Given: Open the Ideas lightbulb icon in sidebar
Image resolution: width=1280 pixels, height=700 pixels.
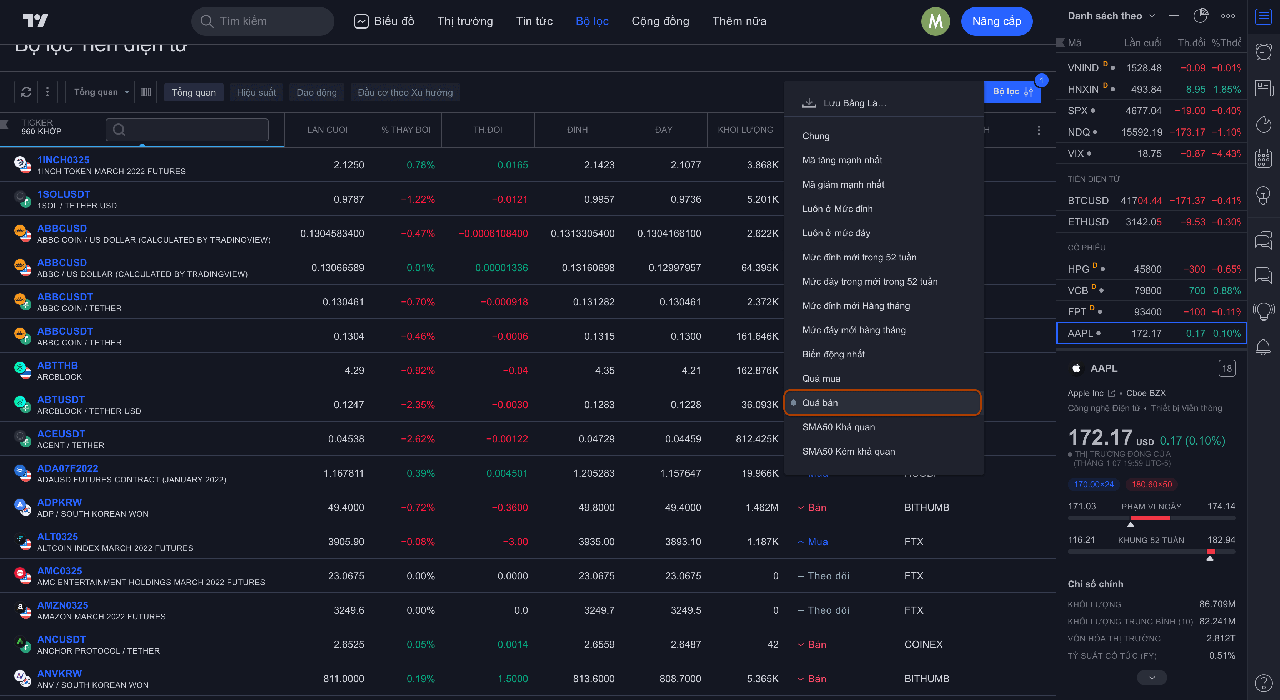Looking at the screenshot, I should pos(1264,194).
